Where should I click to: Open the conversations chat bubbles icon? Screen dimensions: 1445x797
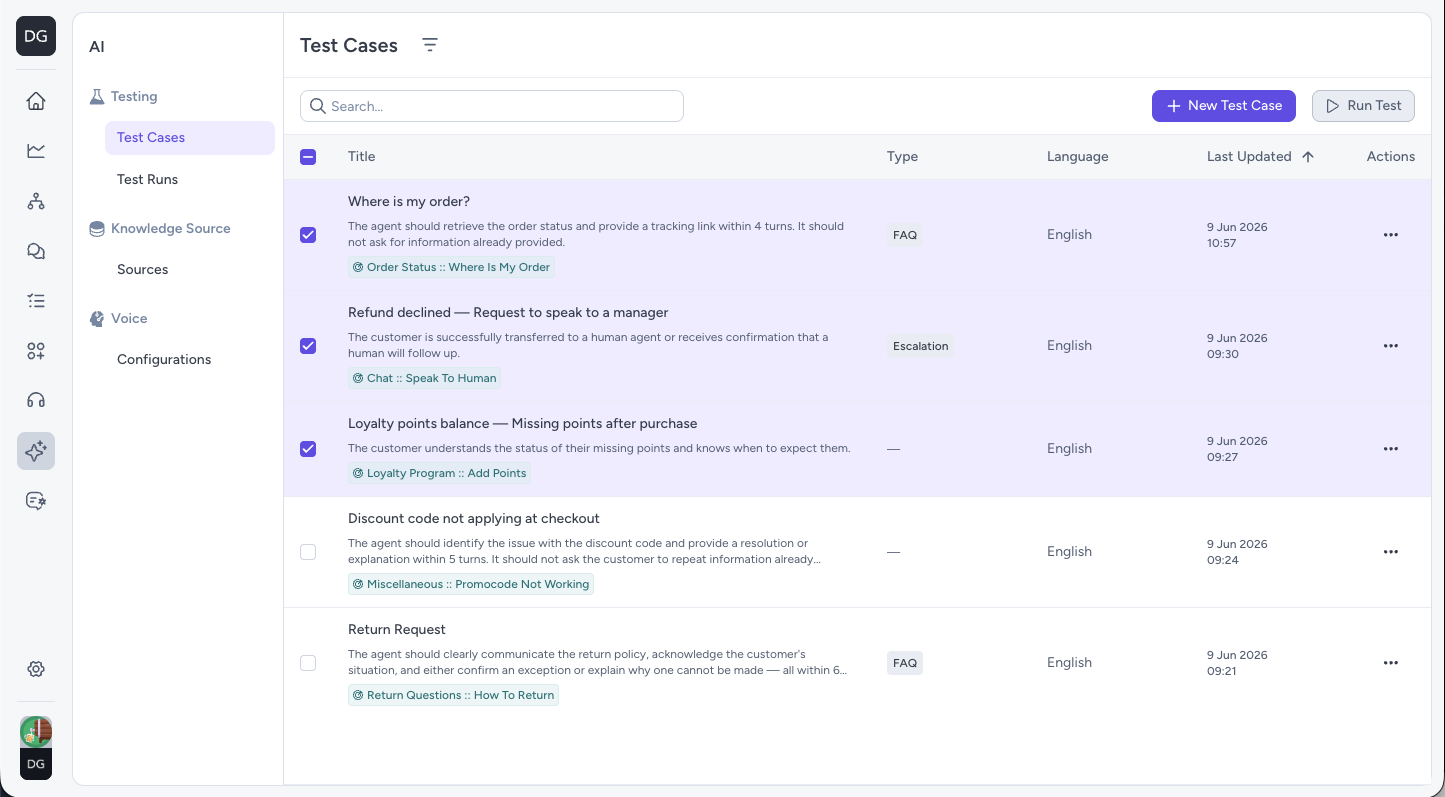tap(36, 251)
